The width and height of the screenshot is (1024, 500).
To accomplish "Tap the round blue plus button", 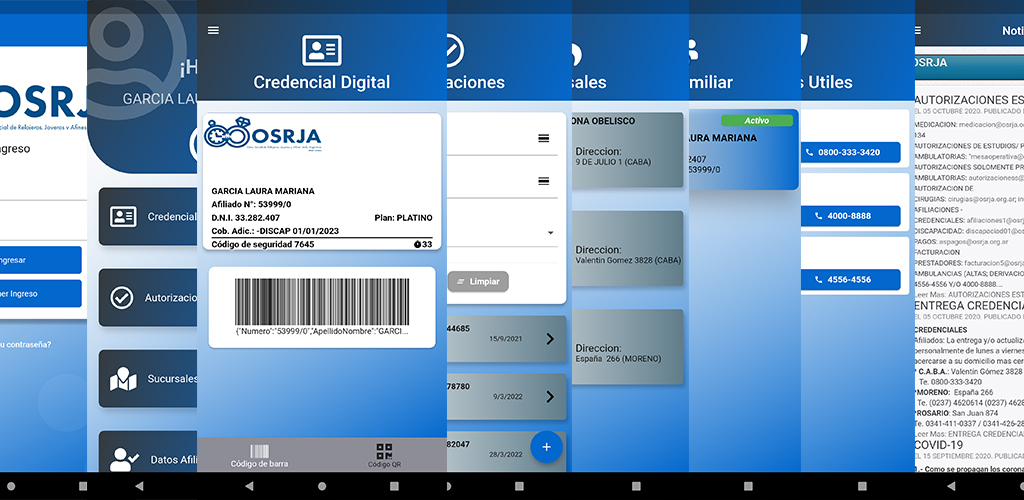I will tap(547, 447).
